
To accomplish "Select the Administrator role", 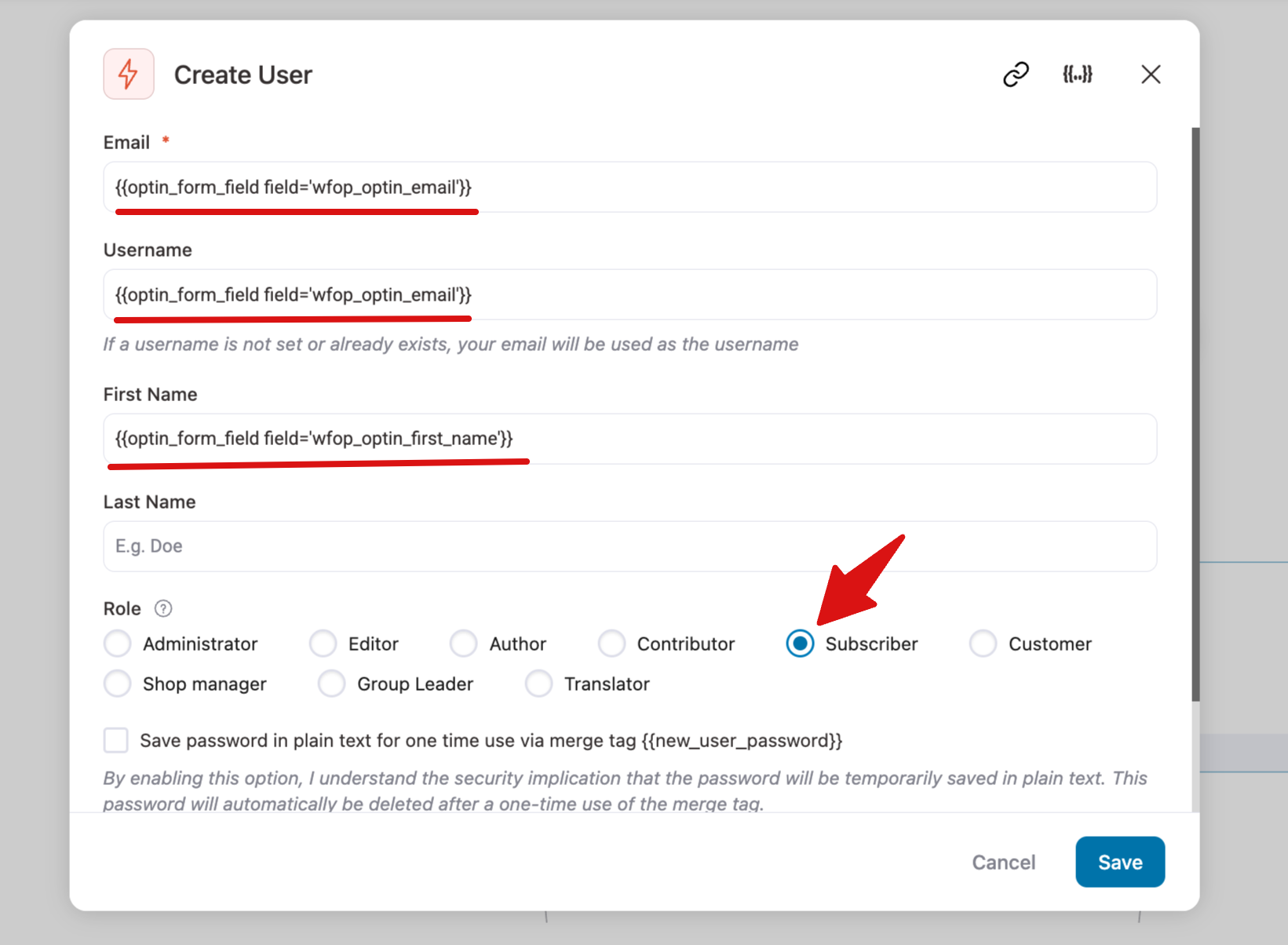I will pyautogui.click(x=116, y=644).
